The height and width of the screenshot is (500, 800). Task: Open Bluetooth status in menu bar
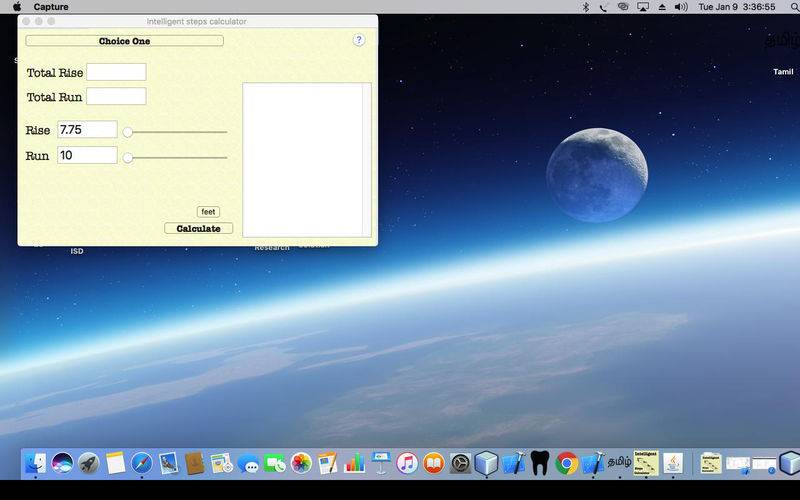tap(586, 7)
